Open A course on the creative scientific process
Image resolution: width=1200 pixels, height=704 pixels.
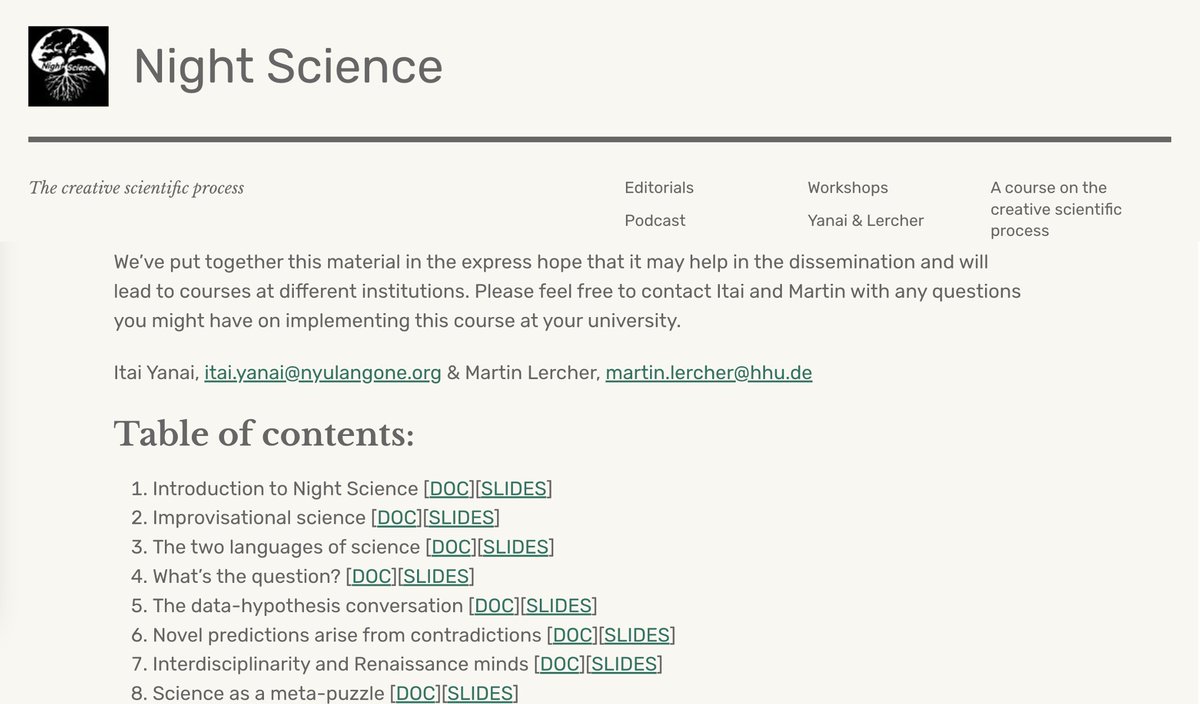pos(1056,209)
